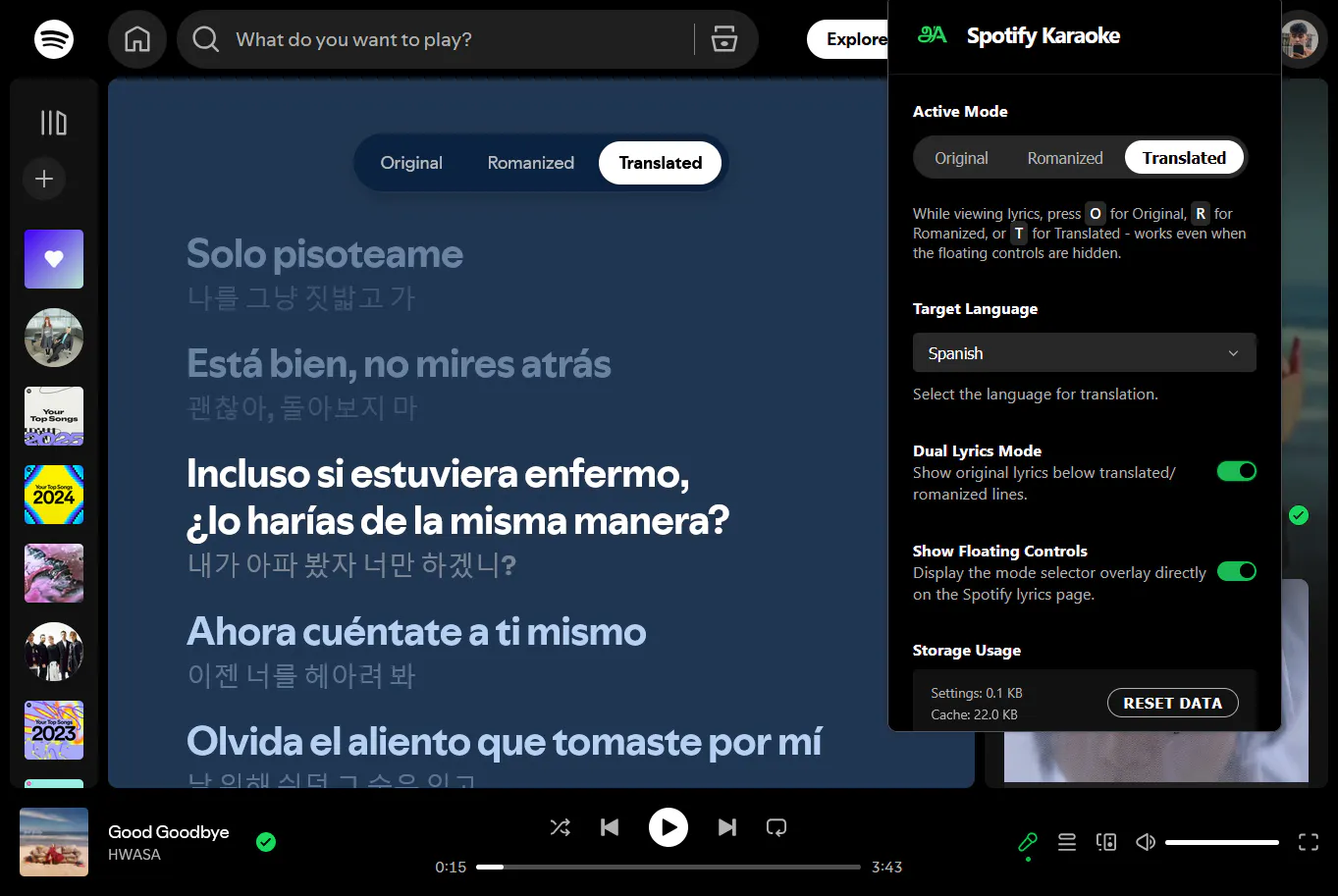Create a new playlist with plus button
This screenshot has width=1338, height=896.
pos(44,179)
